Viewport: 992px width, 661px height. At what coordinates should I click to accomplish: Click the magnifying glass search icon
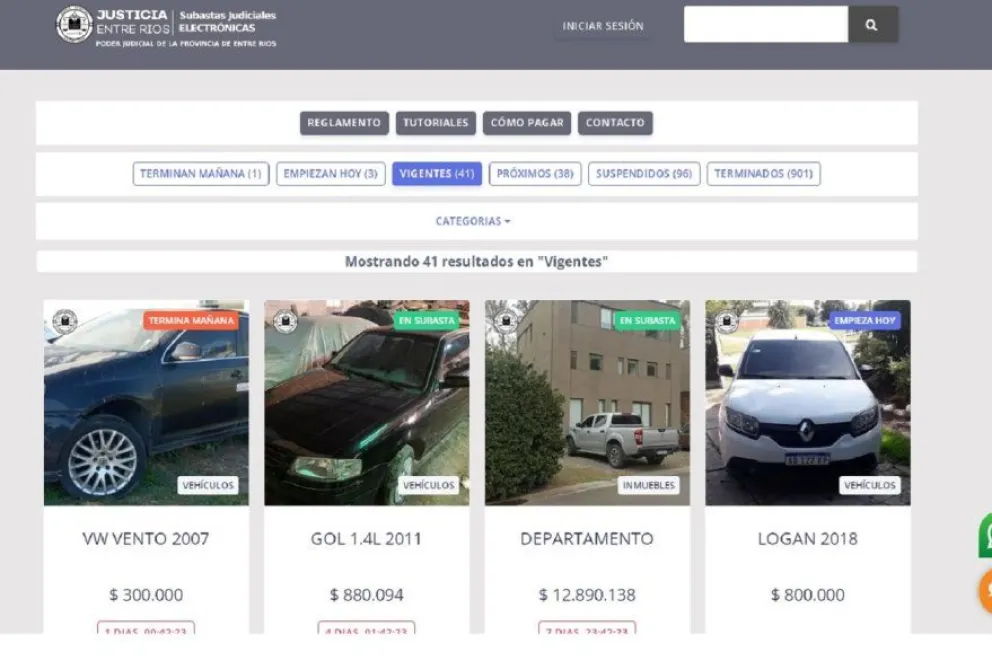[x=872, y=25]
